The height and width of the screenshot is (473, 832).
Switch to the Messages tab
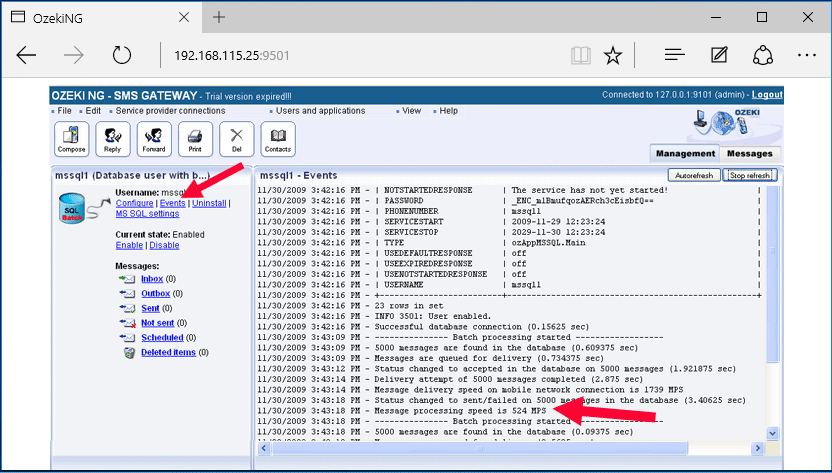pyautogui.click(x=749, y=153)
